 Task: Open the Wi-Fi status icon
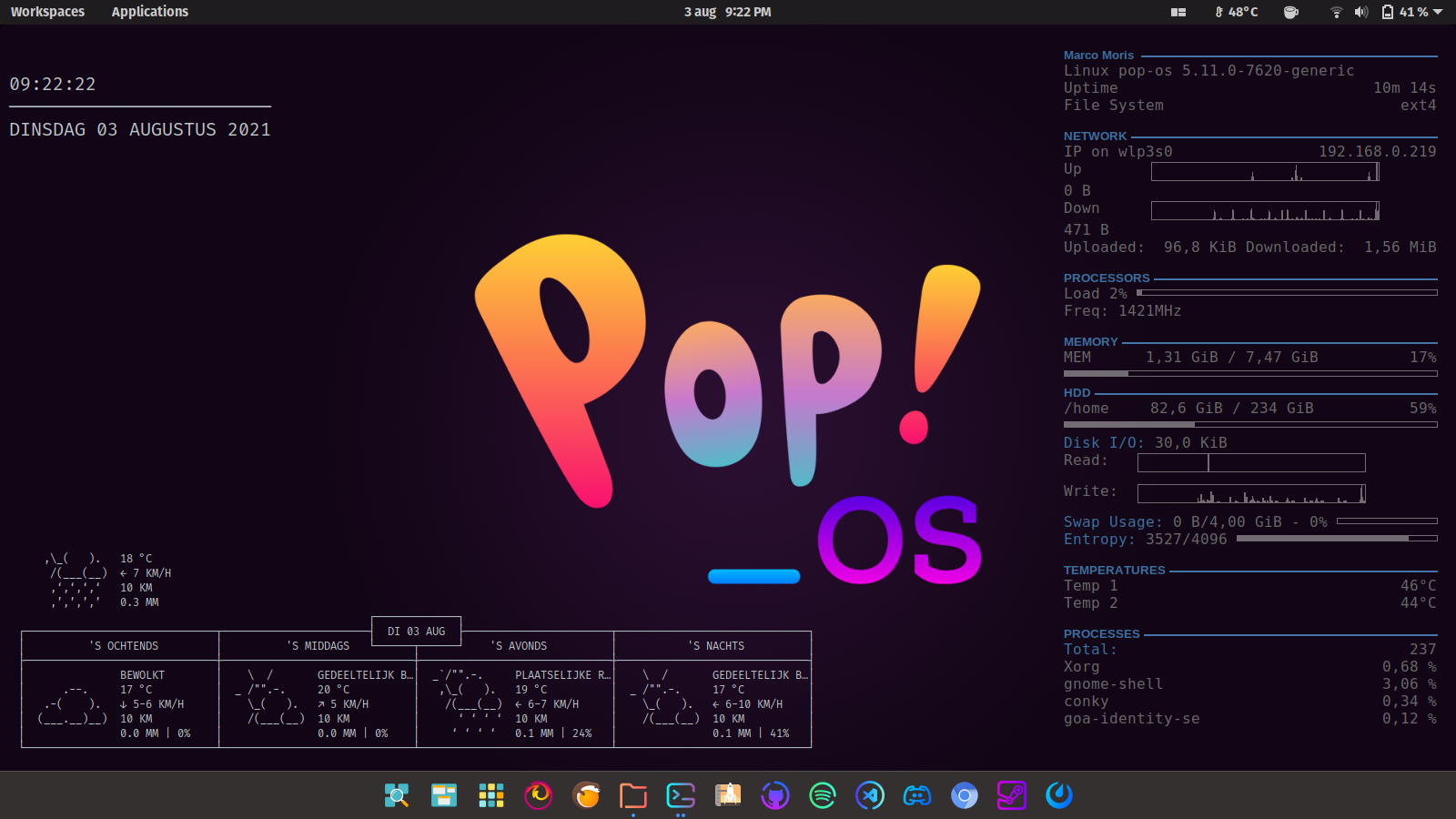click(1336, 12)
